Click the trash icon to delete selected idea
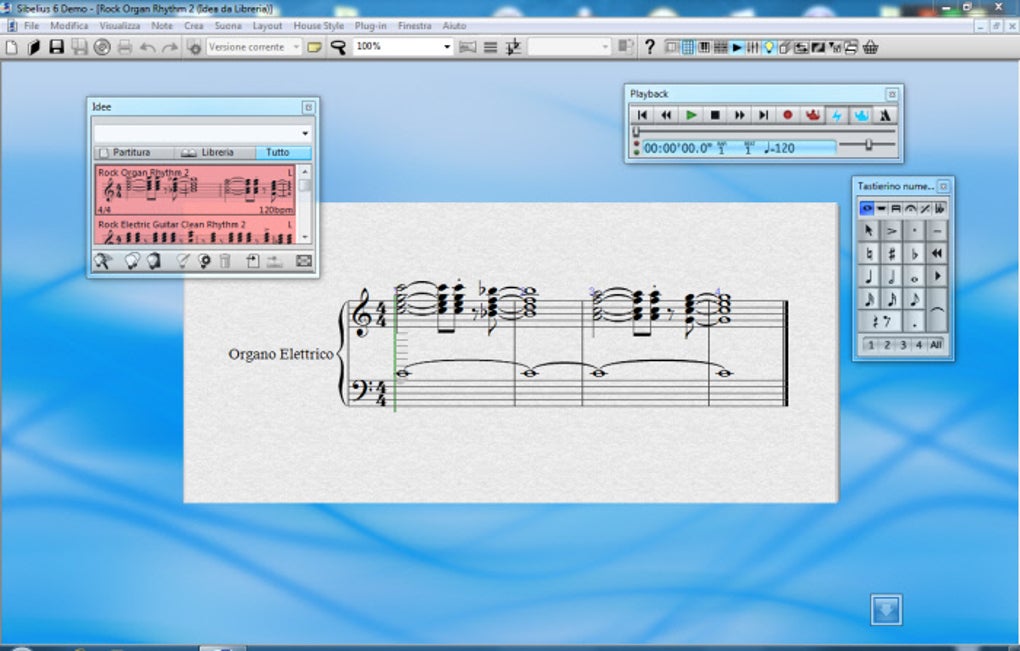 click(x=225, y=260)
